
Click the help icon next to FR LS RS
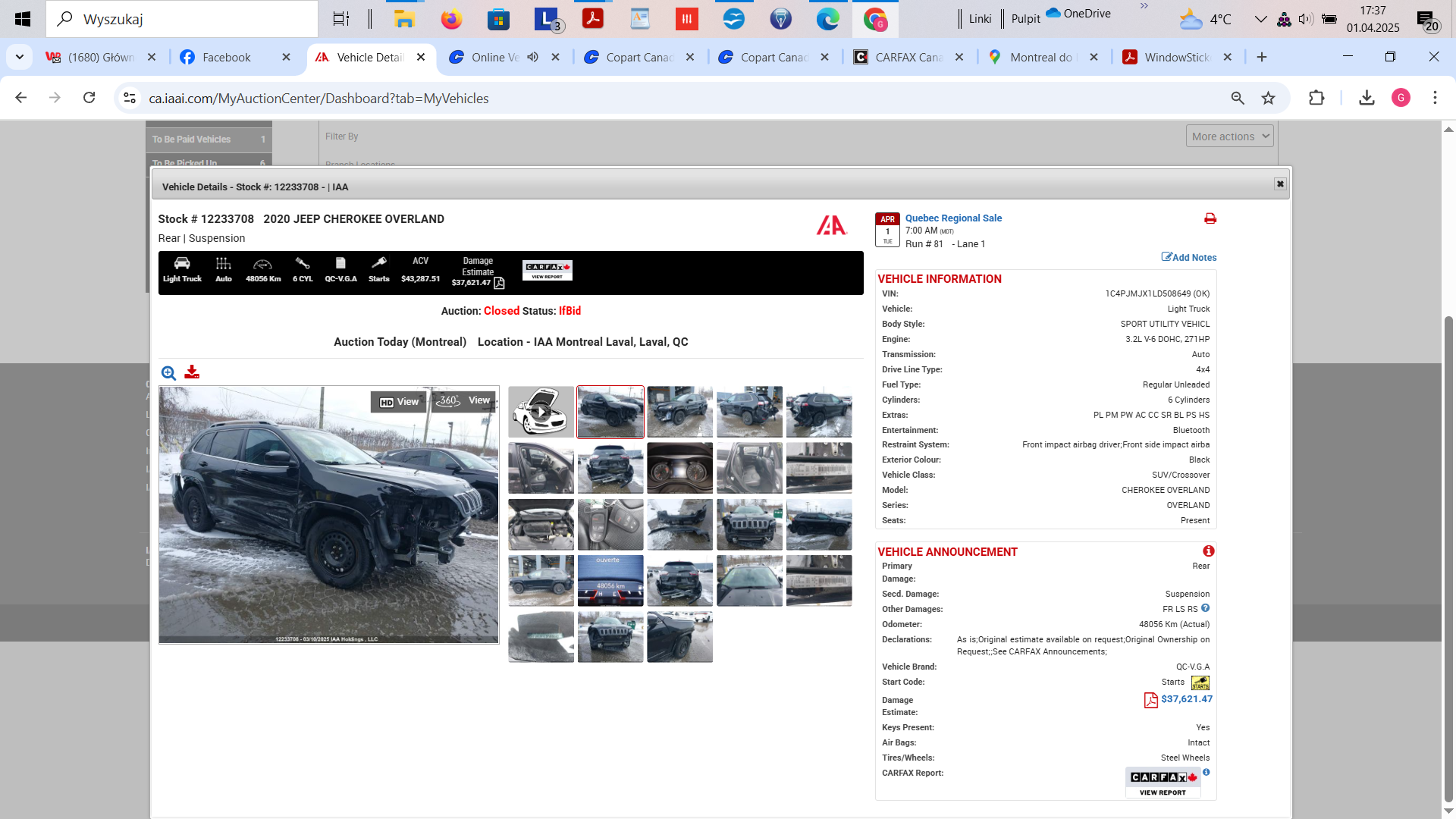[x=1205, y=608]
